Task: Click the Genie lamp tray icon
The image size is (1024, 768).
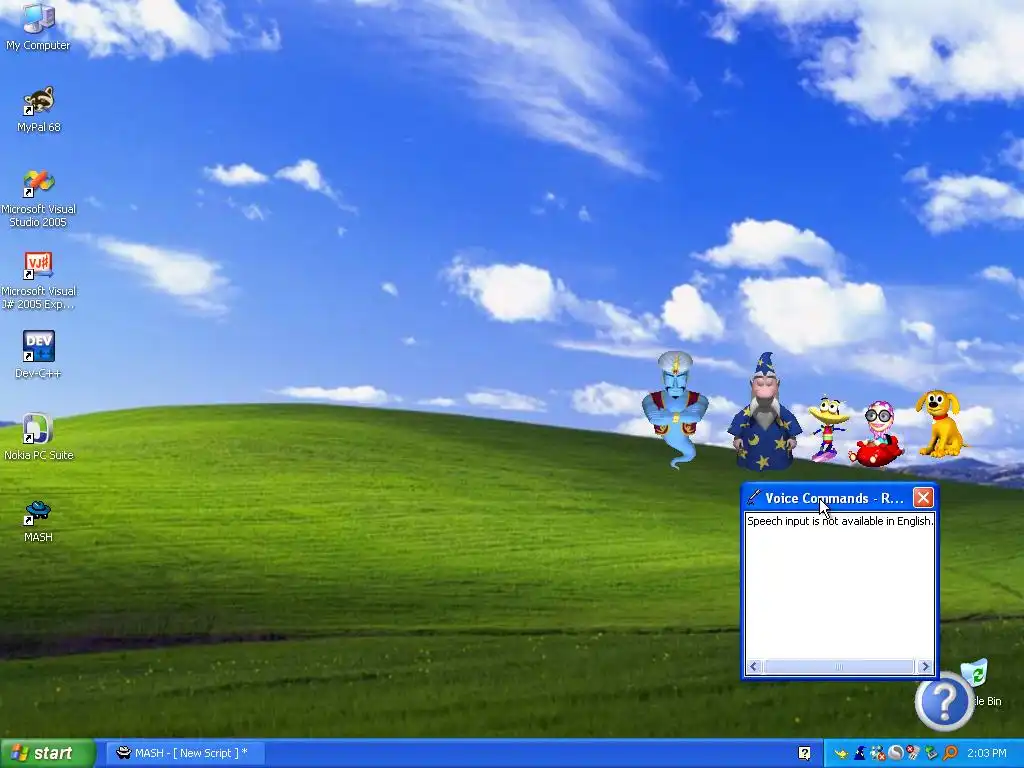Action: pyautogui.click(x=841, y=754)
